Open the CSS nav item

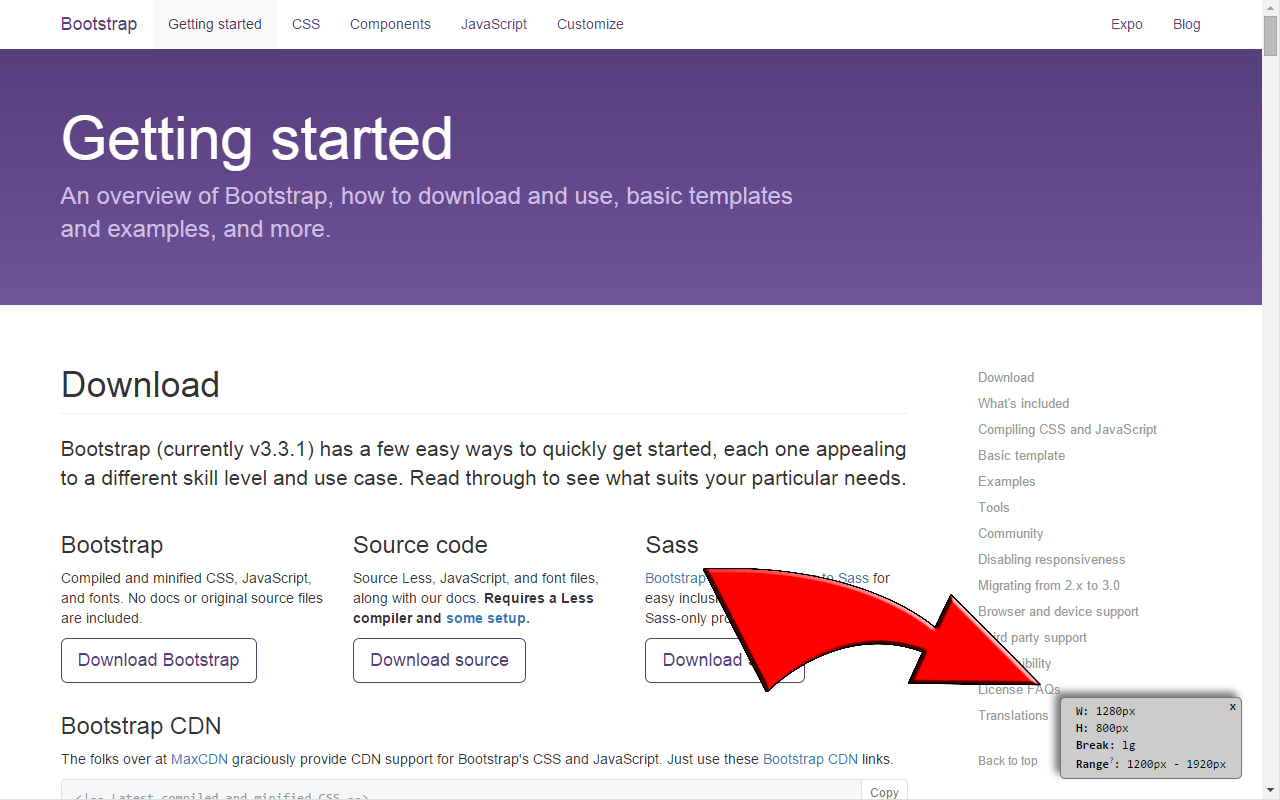click(306, 24)
